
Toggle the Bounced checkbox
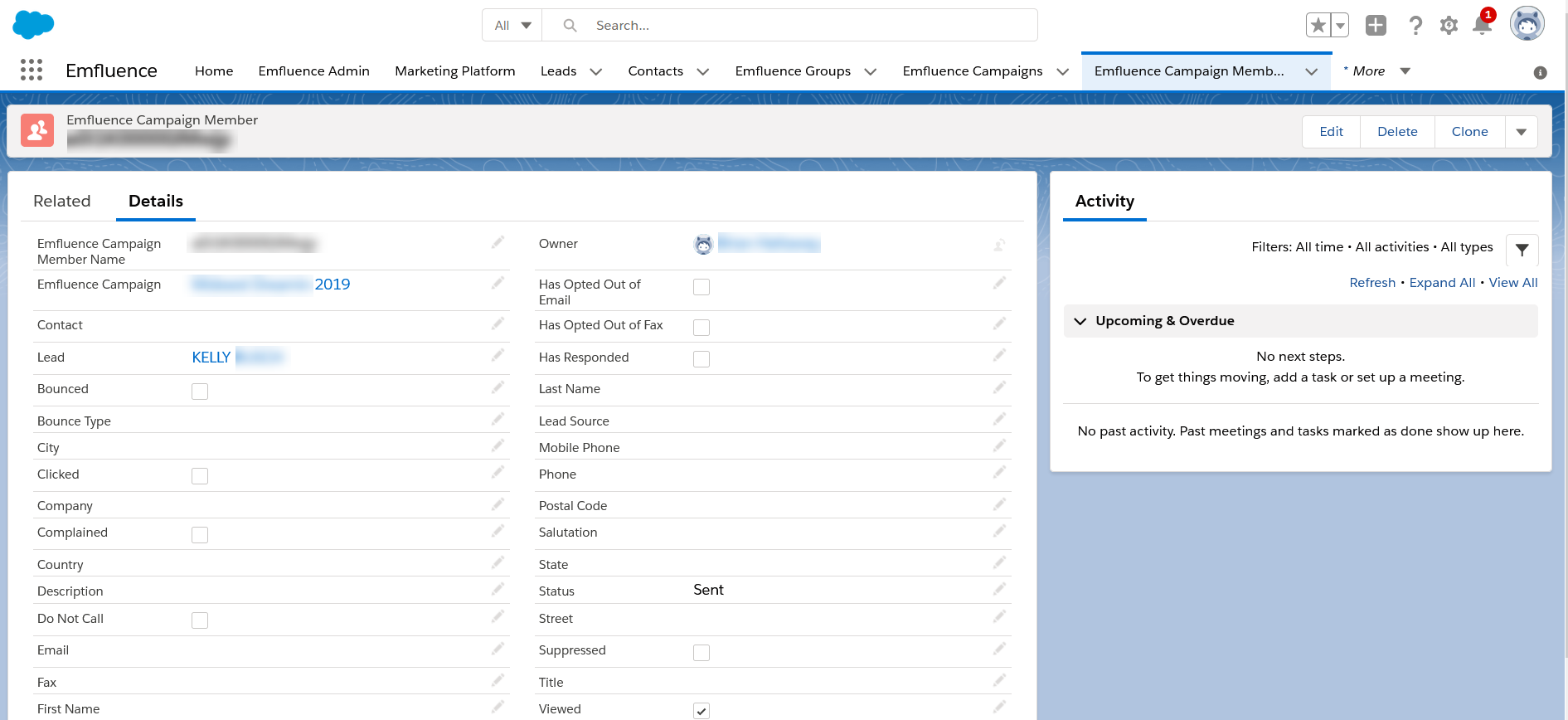(x=200, y=391)
